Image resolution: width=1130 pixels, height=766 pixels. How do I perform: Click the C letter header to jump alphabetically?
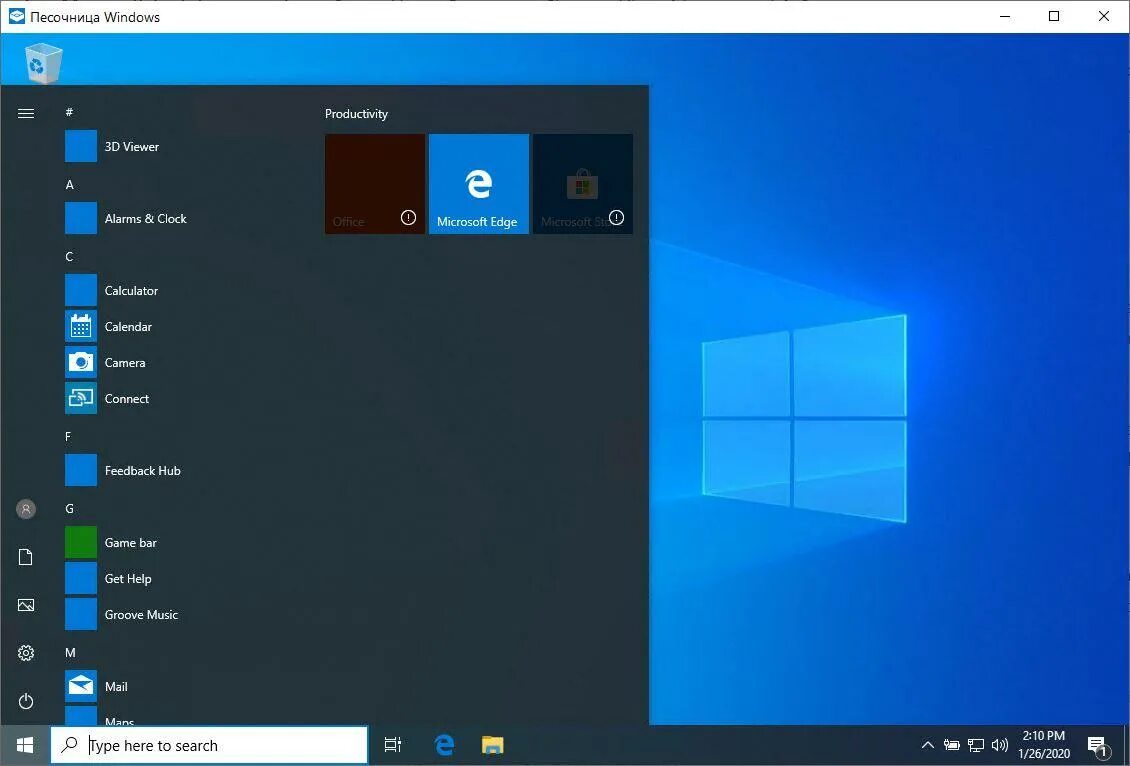(x=69, y=256)
